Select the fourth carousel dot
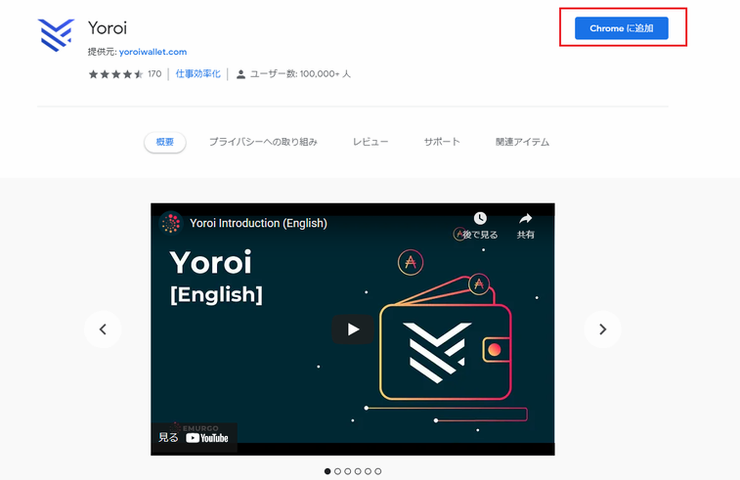The width and height of the screenshot is (740, 480). [x=358, y=471]
